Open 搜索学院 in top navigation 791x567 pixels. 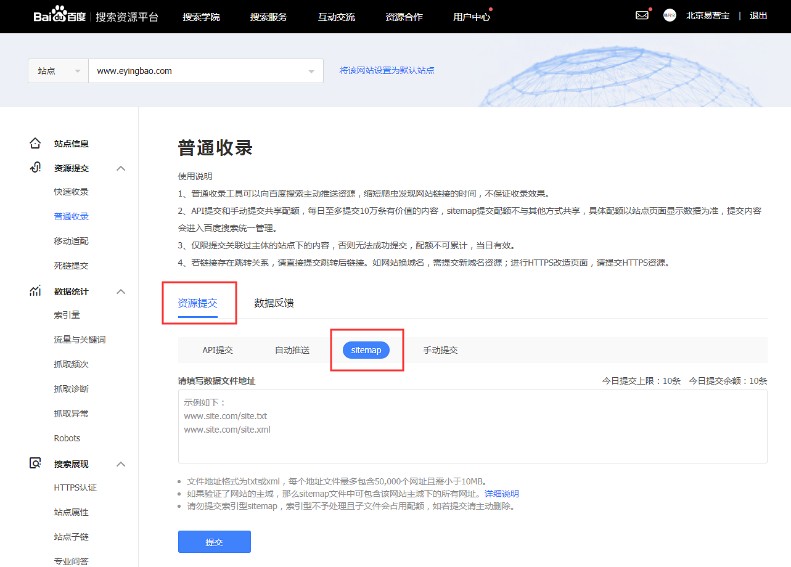click(202, 16)
